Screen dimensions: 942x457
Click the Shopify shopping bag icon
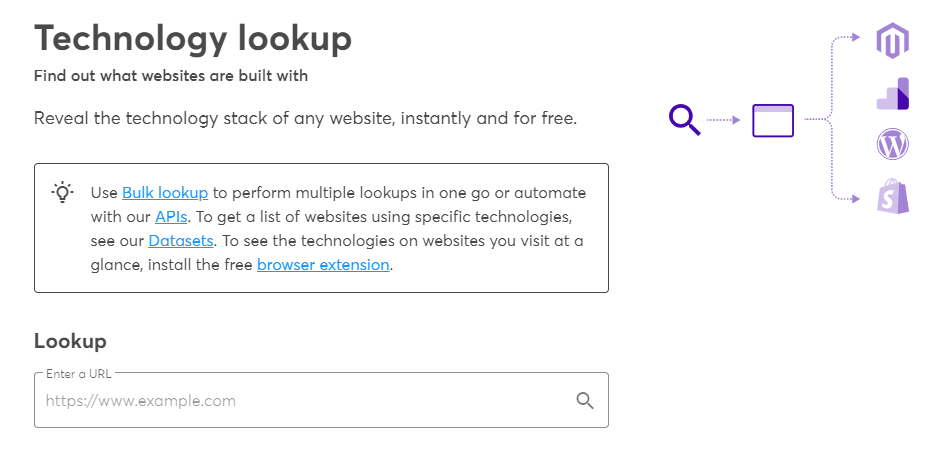pos(892,197)
